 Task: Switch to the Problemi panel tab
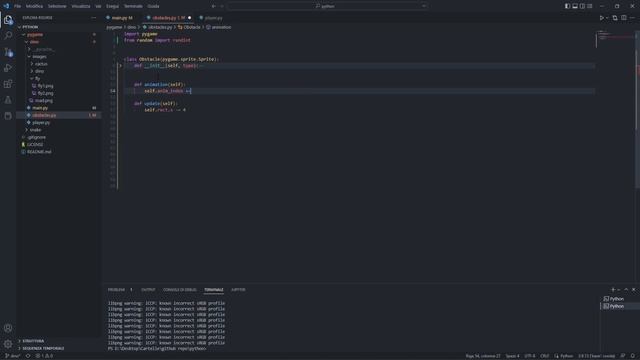[x=116, y=290]
